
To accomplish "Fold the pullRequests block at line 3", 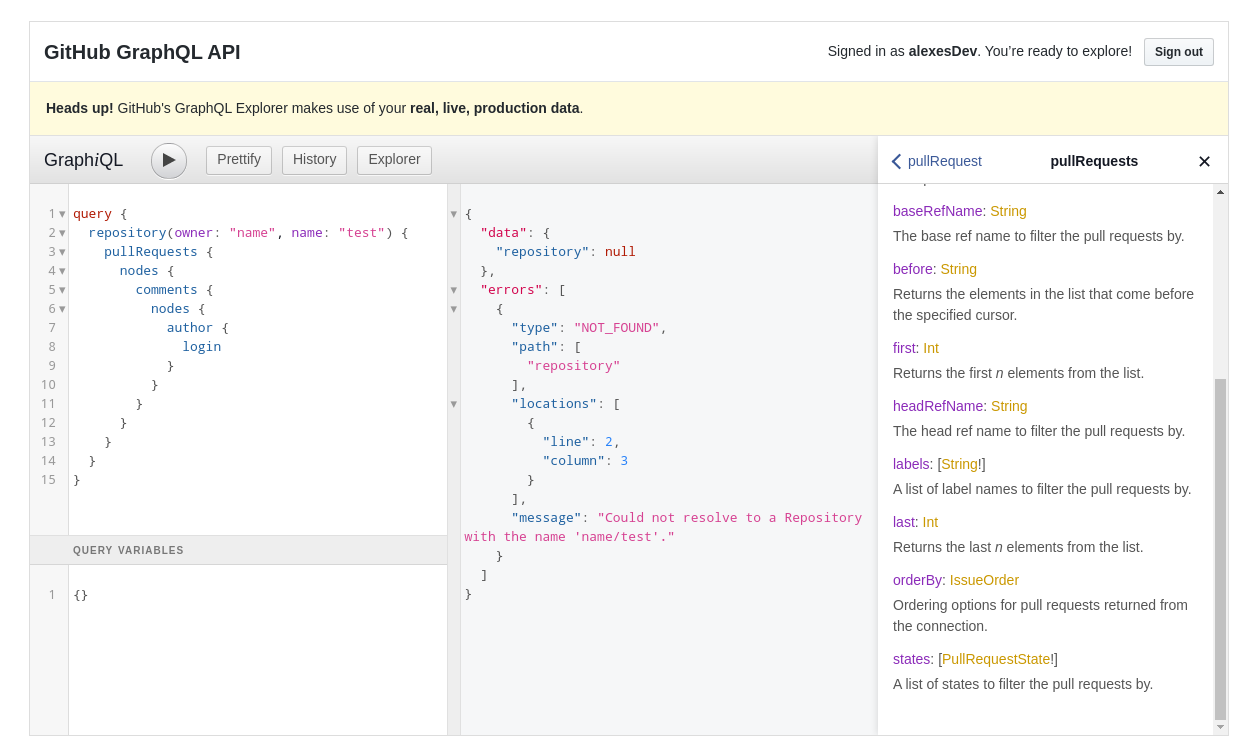I will coord(62,252).
